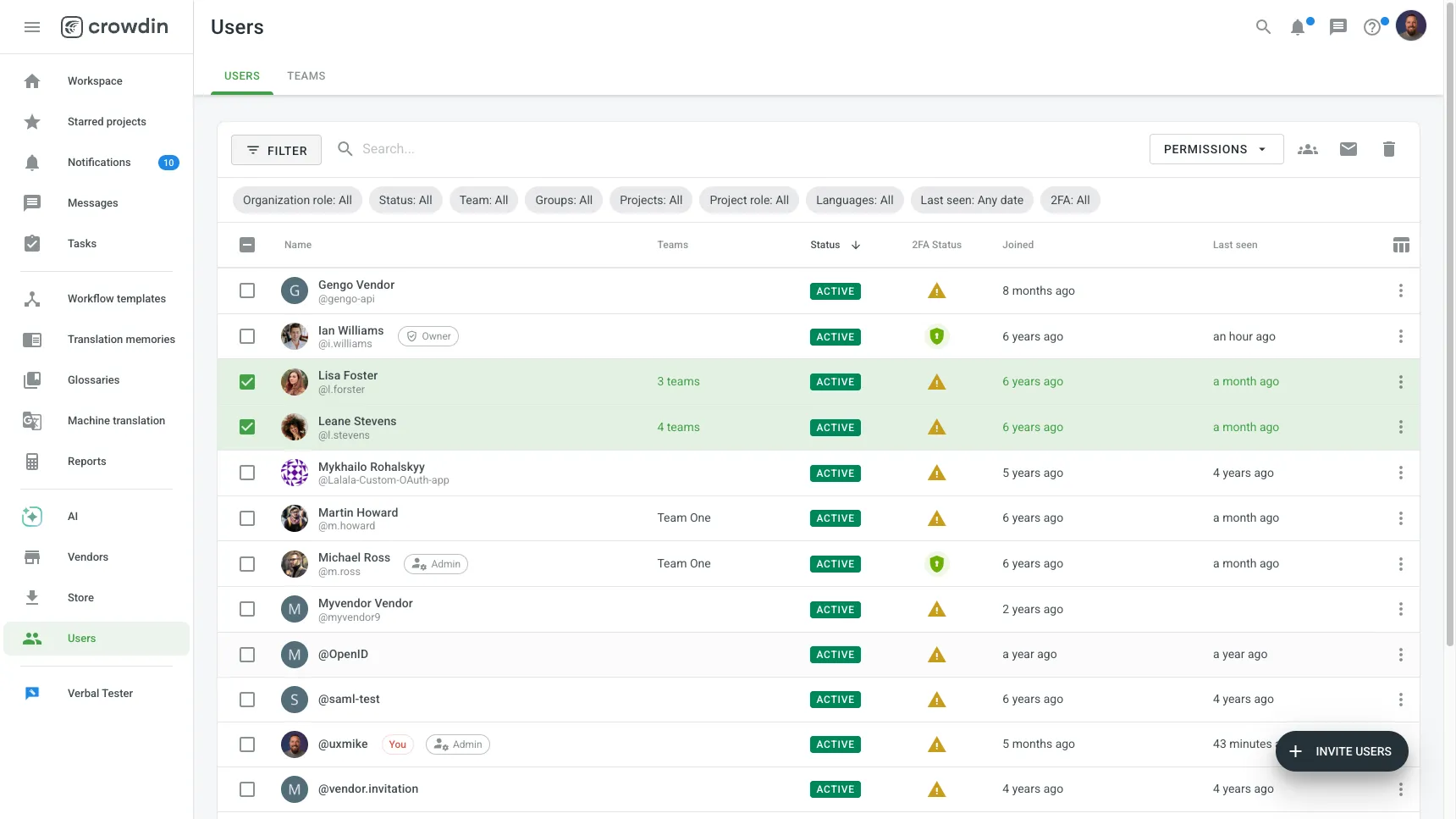
Task: Open the Languages: All filter chip
Action: pos(854,201)
